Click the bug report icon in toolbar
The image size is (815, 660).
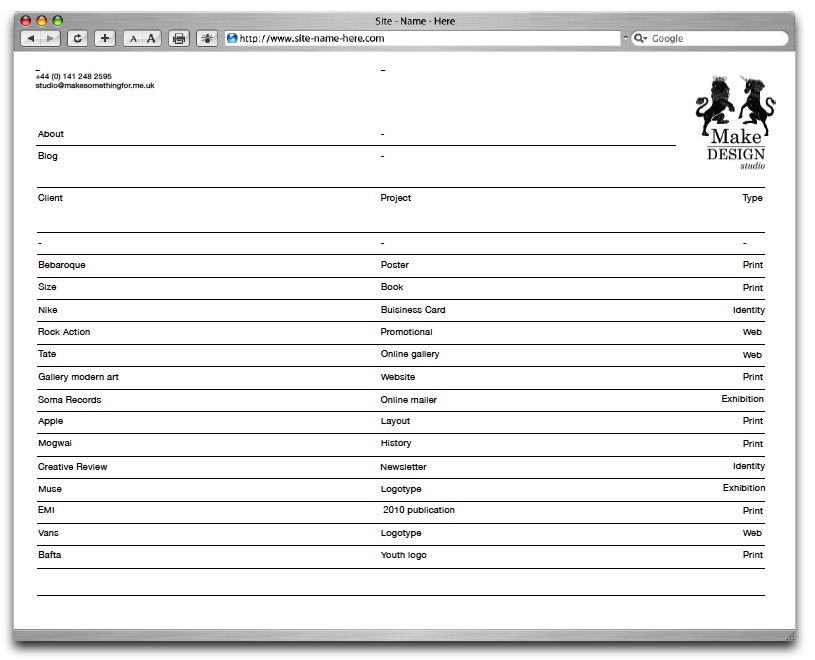coord(207,38)
